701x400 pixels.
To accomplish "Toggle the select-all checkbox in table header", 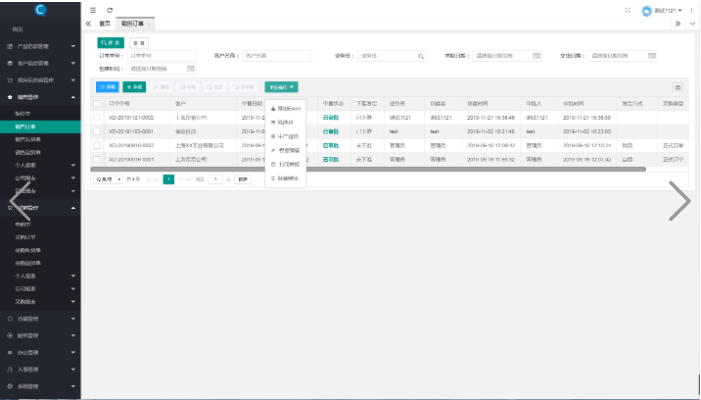I will tap(97, 104).
